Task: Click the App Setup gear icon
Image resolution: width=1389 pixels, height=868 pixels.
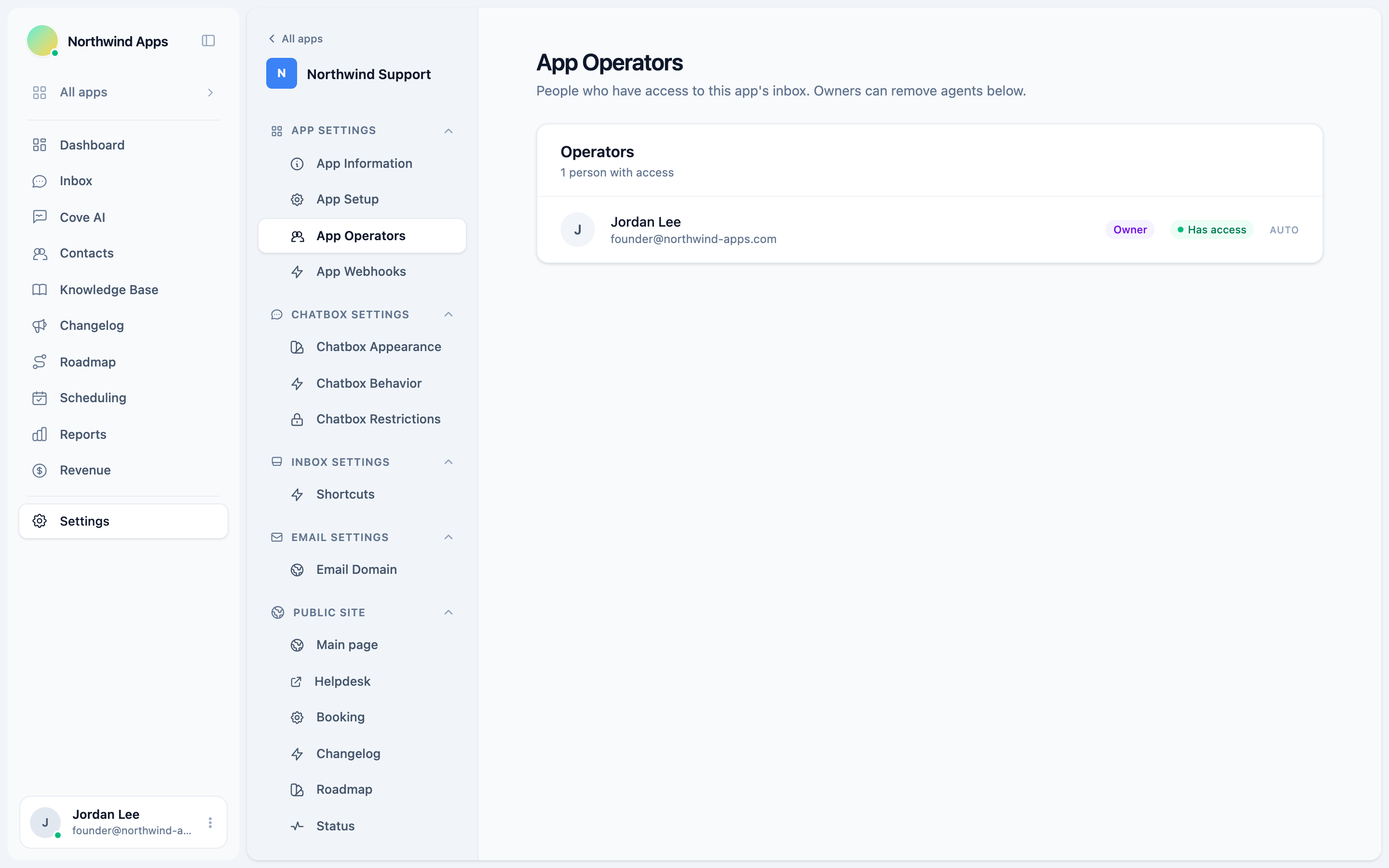Action: coord(297,200)
